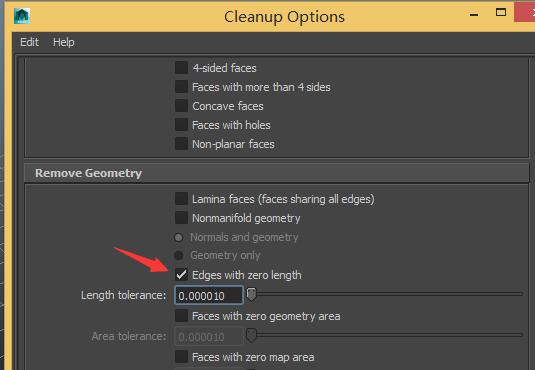Enable Faces with zero geometry area
Screen dimensions: 535x370
(x=181, y=316)
